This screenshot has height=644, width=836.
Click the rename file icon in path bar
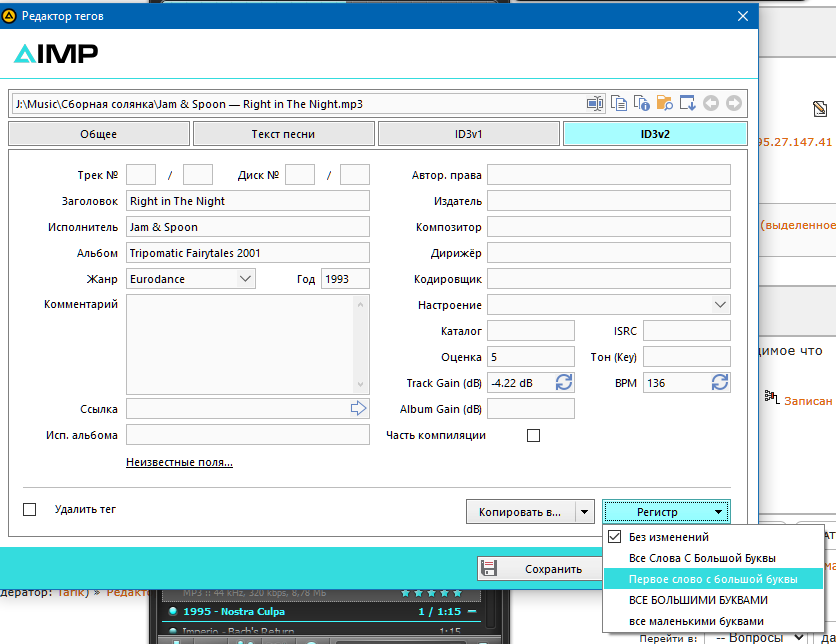click(594, 103)
